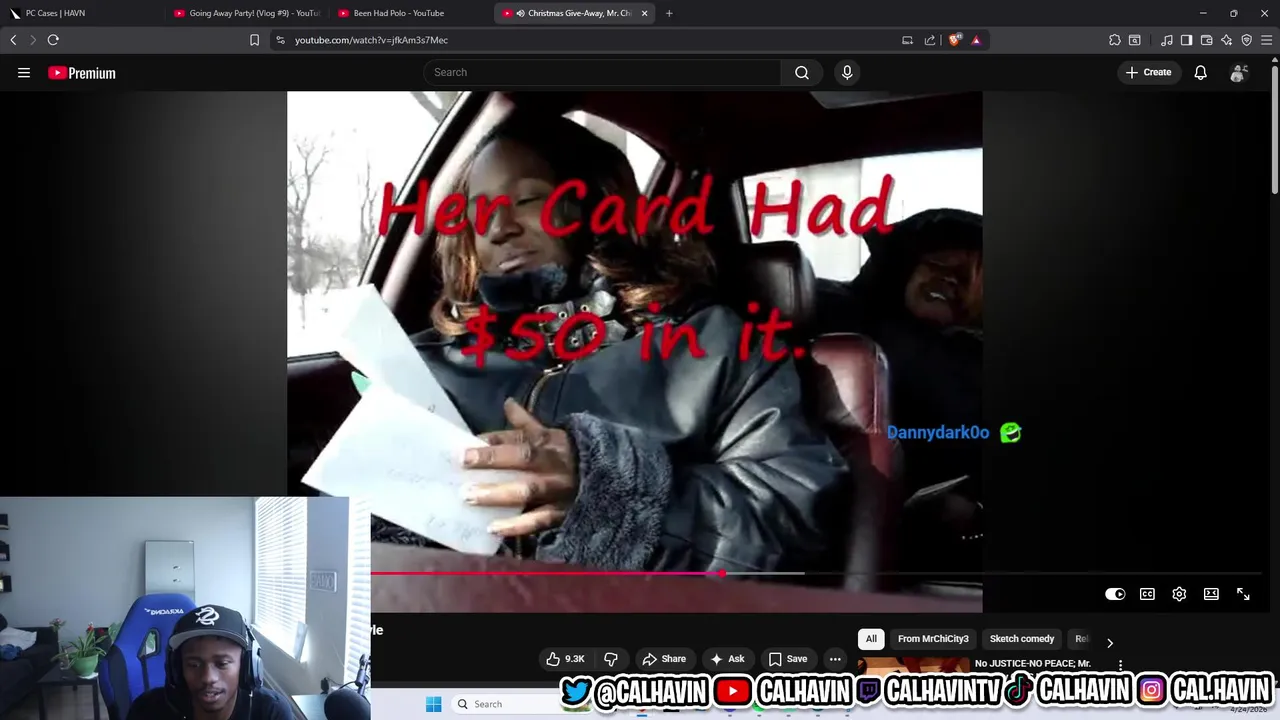
Task: Open the Brave Shields lion icon
Action: (x=955, y=40)
